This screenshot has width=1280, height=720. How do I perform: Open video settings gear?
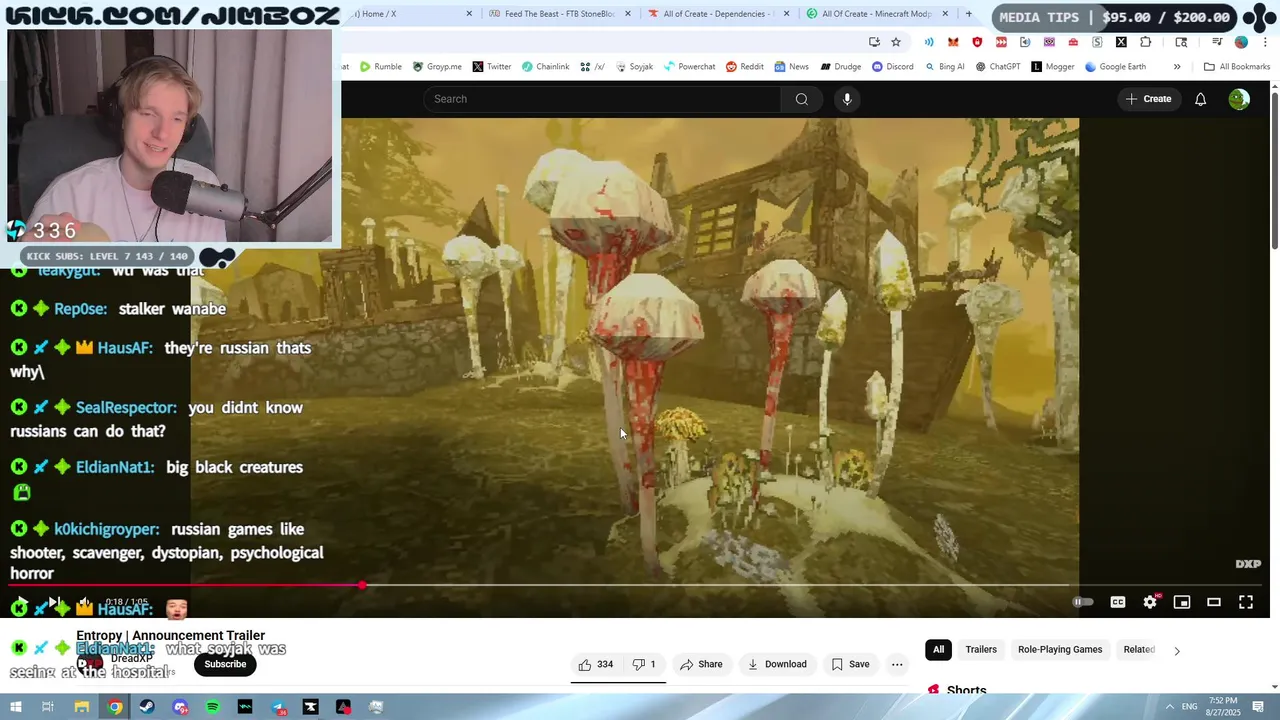point(1150,602)
